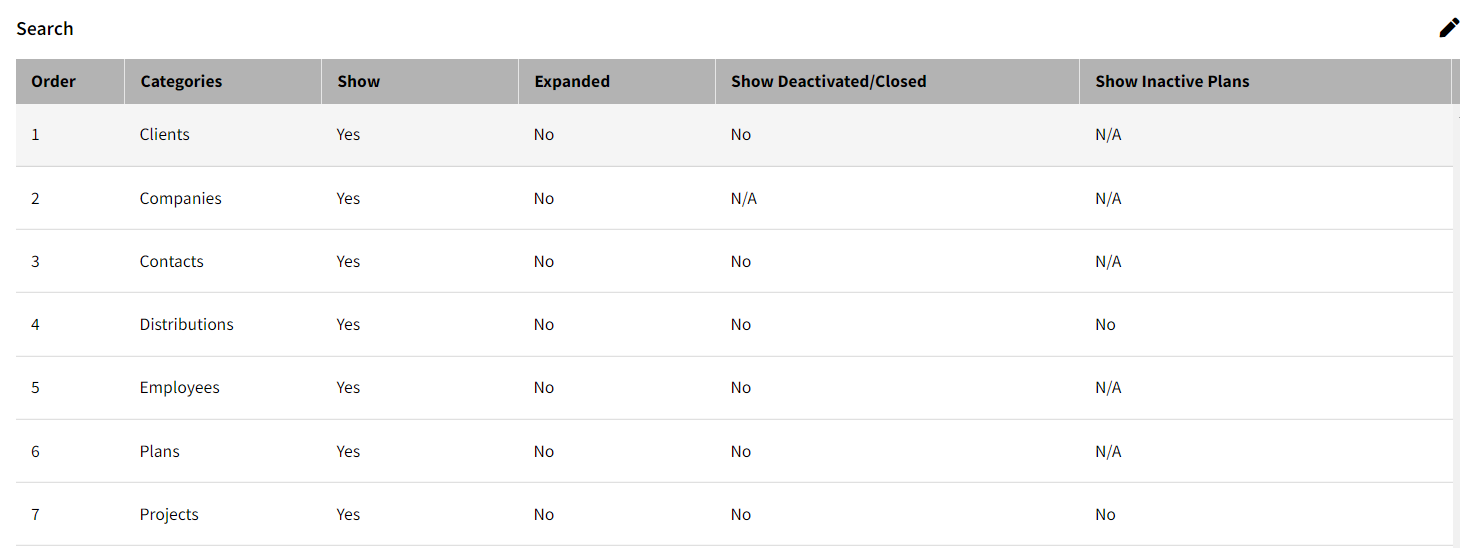Viewport: 1460px width, 548px height.
Task: Click Expanded value in Distributions row
Action: 544,324
